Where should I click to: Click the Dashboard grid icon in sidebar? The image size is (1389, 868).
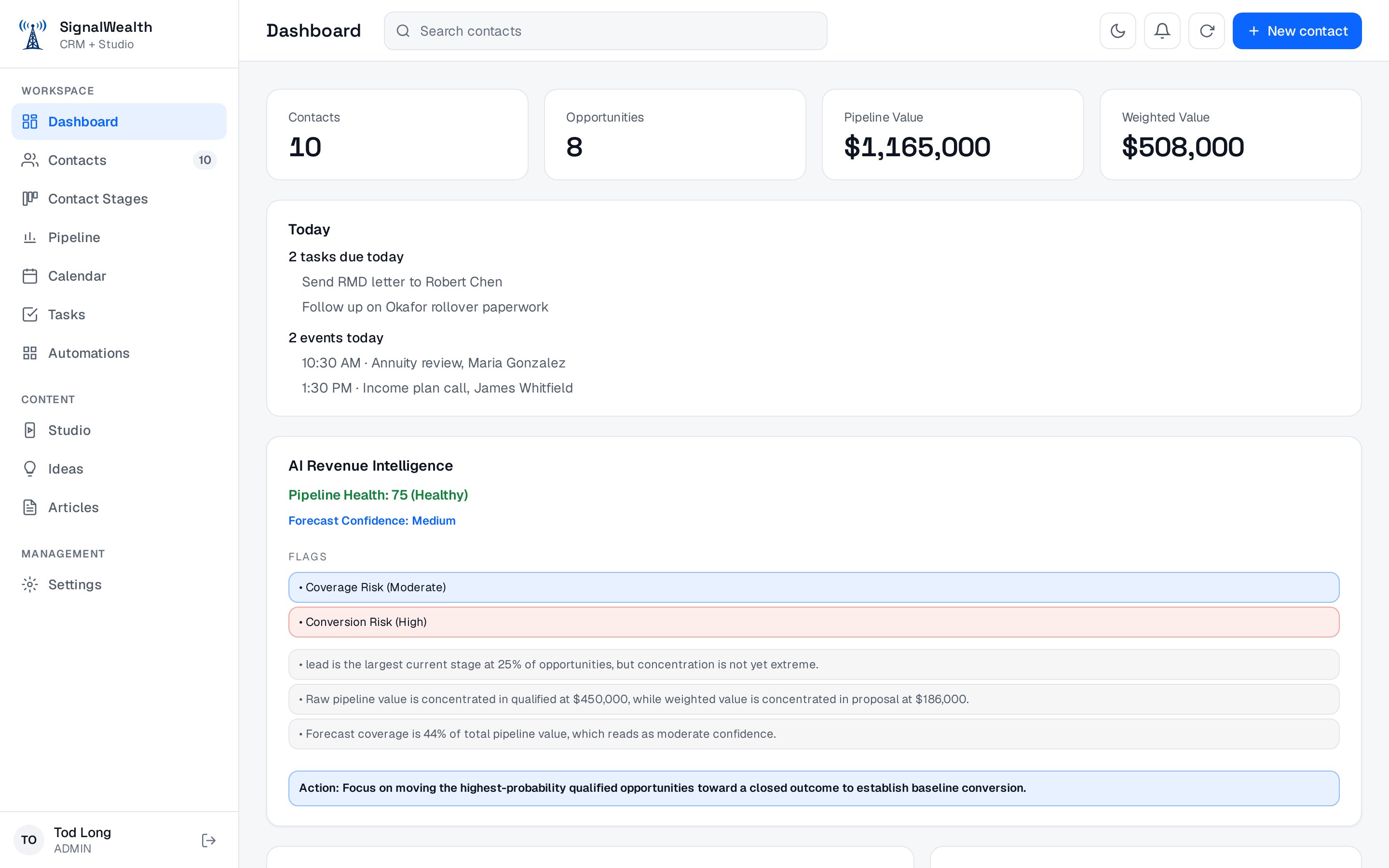point(30,122)
